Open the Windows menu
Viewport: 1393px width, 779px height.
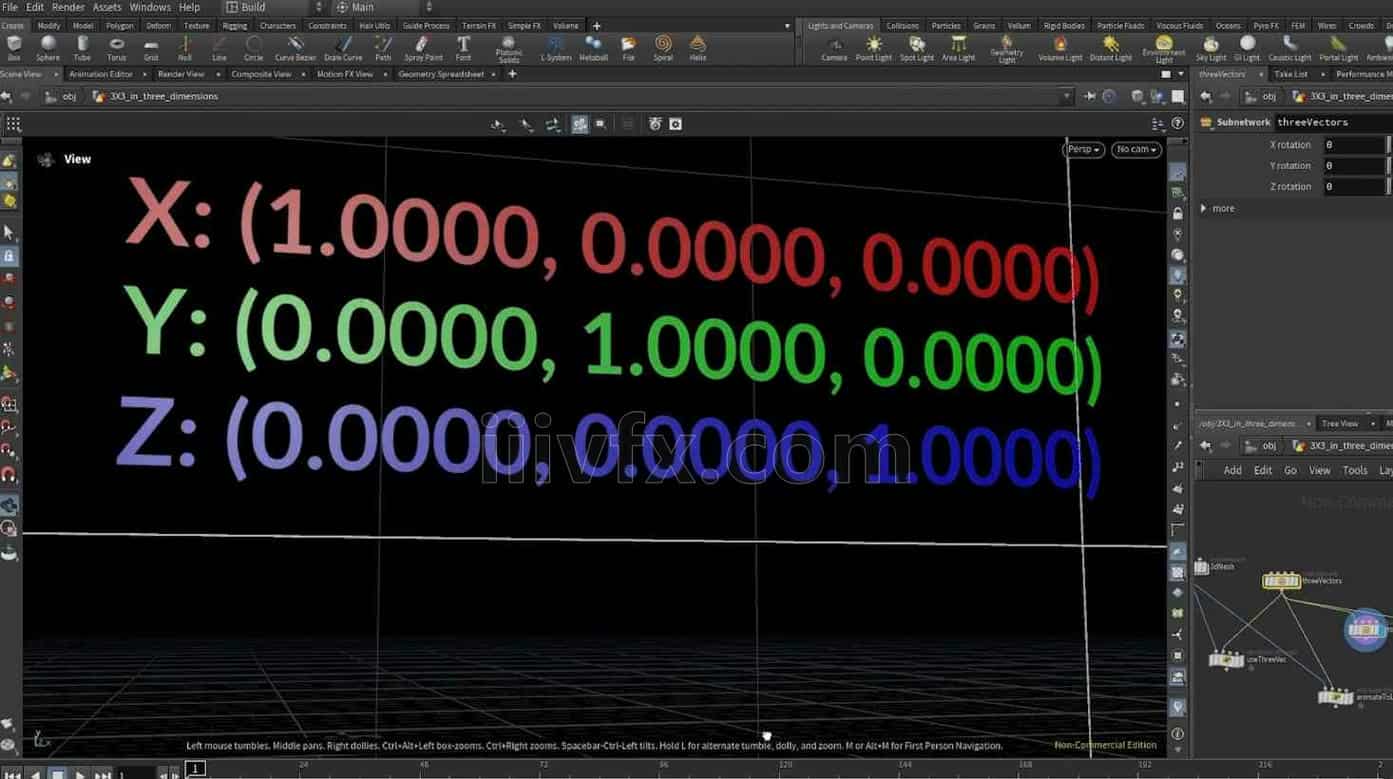pos(150,7)
